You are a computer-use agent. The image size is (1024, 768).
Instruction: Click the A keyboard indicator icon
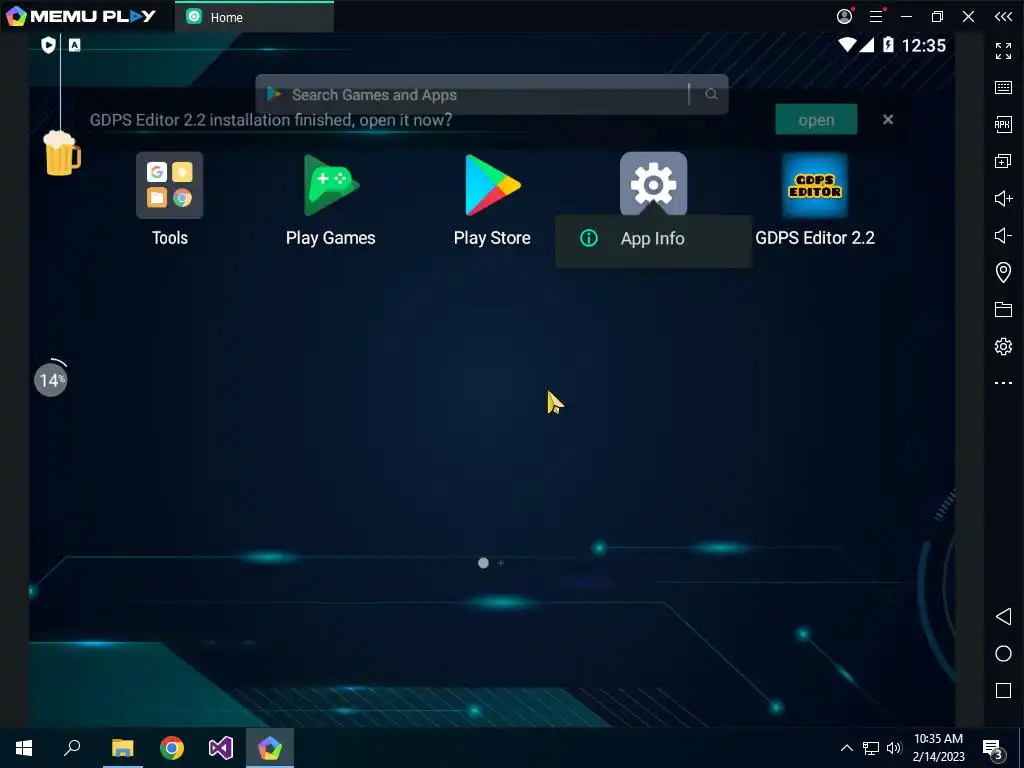tap(74, 45)
